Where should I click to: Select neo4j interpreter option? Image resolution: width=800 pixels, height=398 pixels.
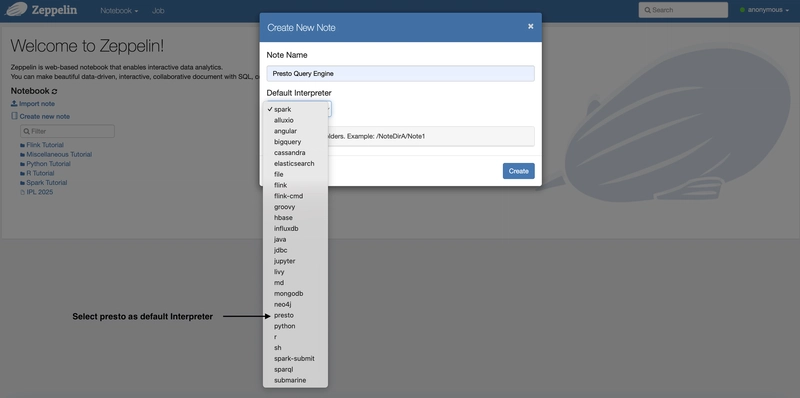[x=295, y=305]
